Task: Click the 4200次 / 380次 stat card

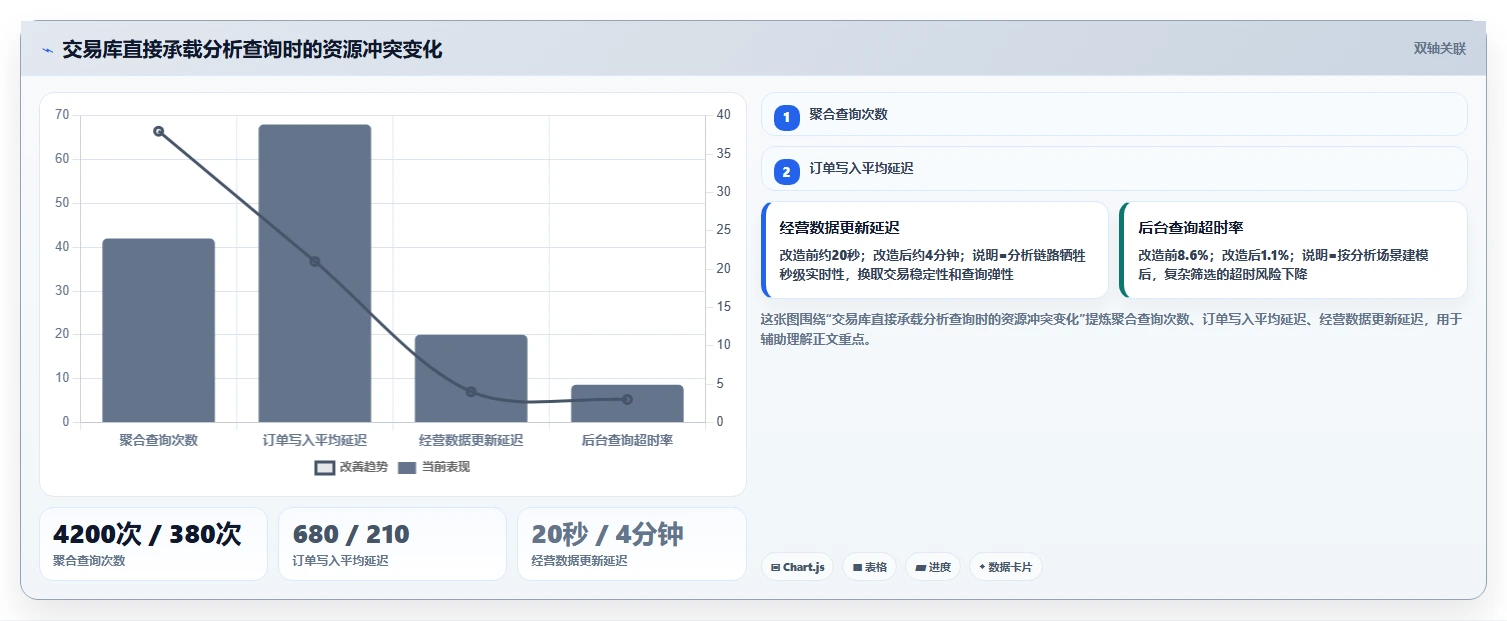Action: click(x=153, y=544)
